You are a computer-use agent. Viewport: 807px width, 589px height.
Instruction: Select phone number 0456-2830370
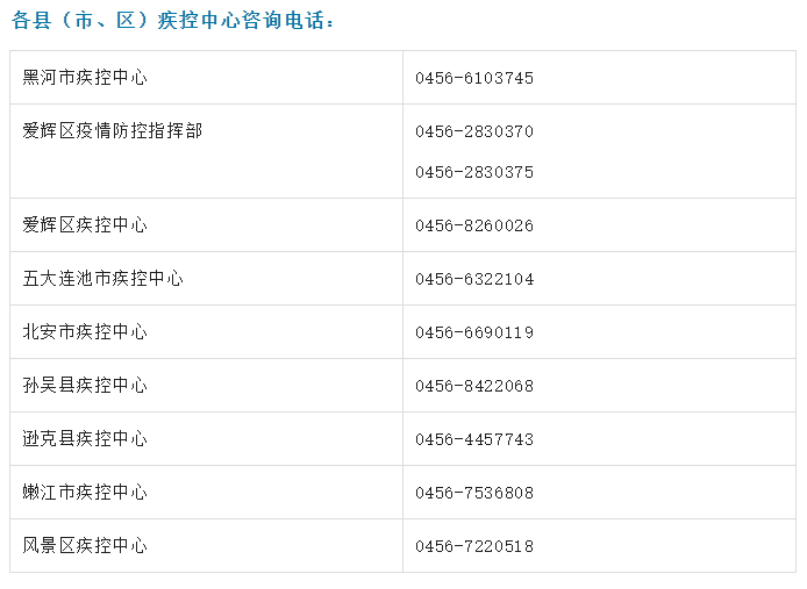pyautogui.click(x=474, y=132)
